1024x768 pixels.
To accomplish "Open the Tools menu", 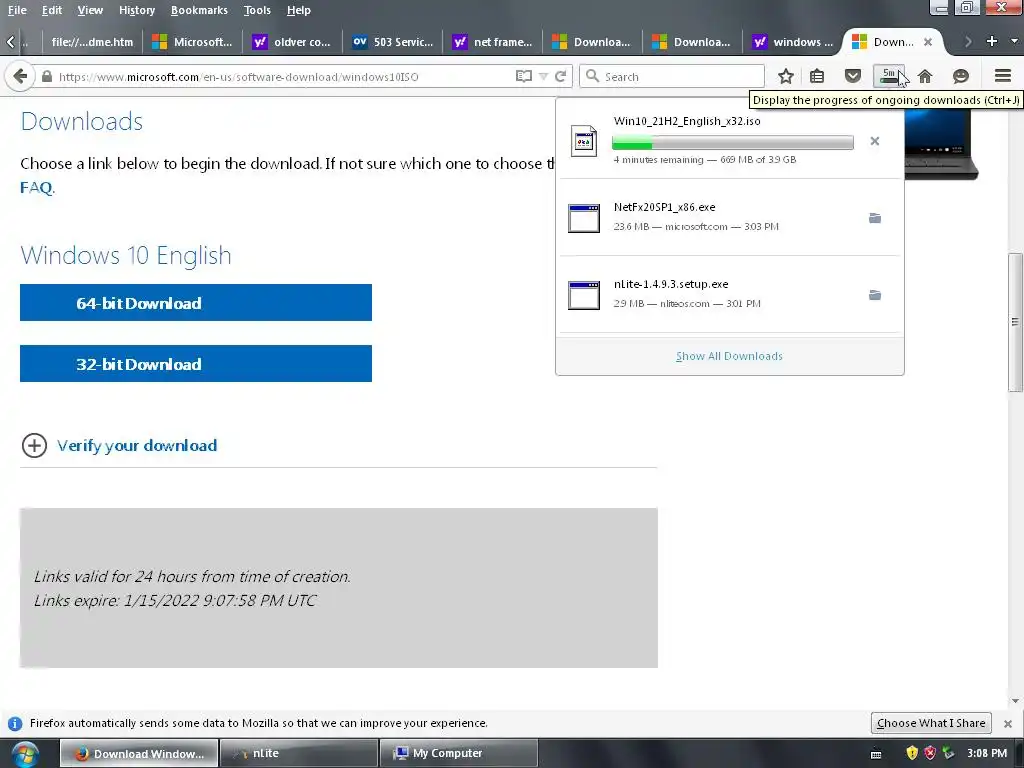I will [257, 10].
